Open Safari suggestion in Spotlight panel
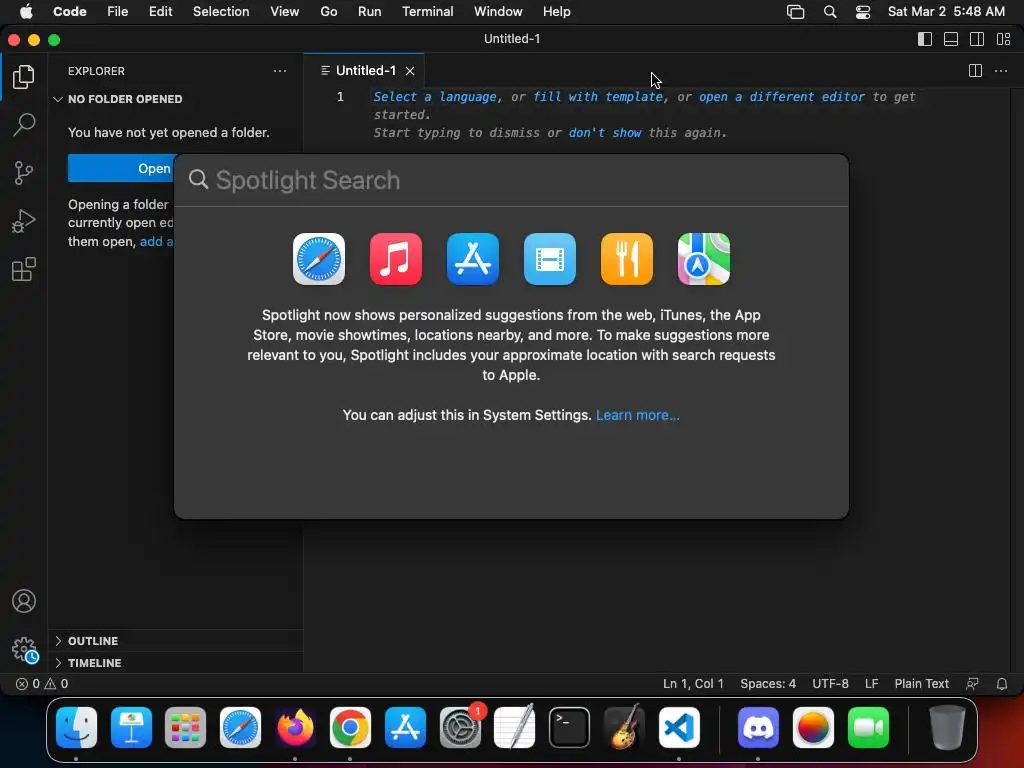This screenshot has width=1024, height=768. point(319,259)
